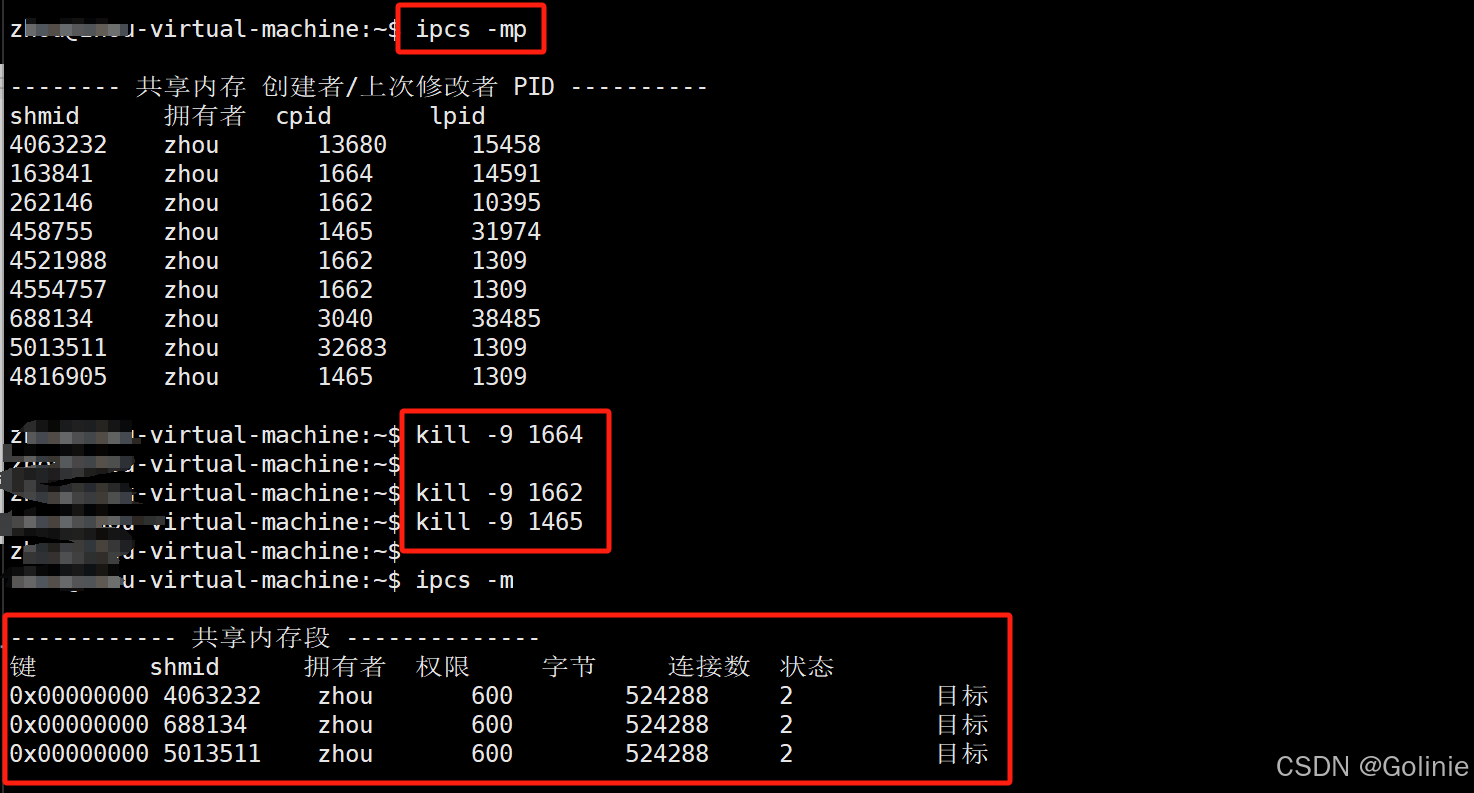The height and width of the screenshot is (793, 1474).
Task: Click '目标' status in the 4063232 row
Action: click(962, 695)
